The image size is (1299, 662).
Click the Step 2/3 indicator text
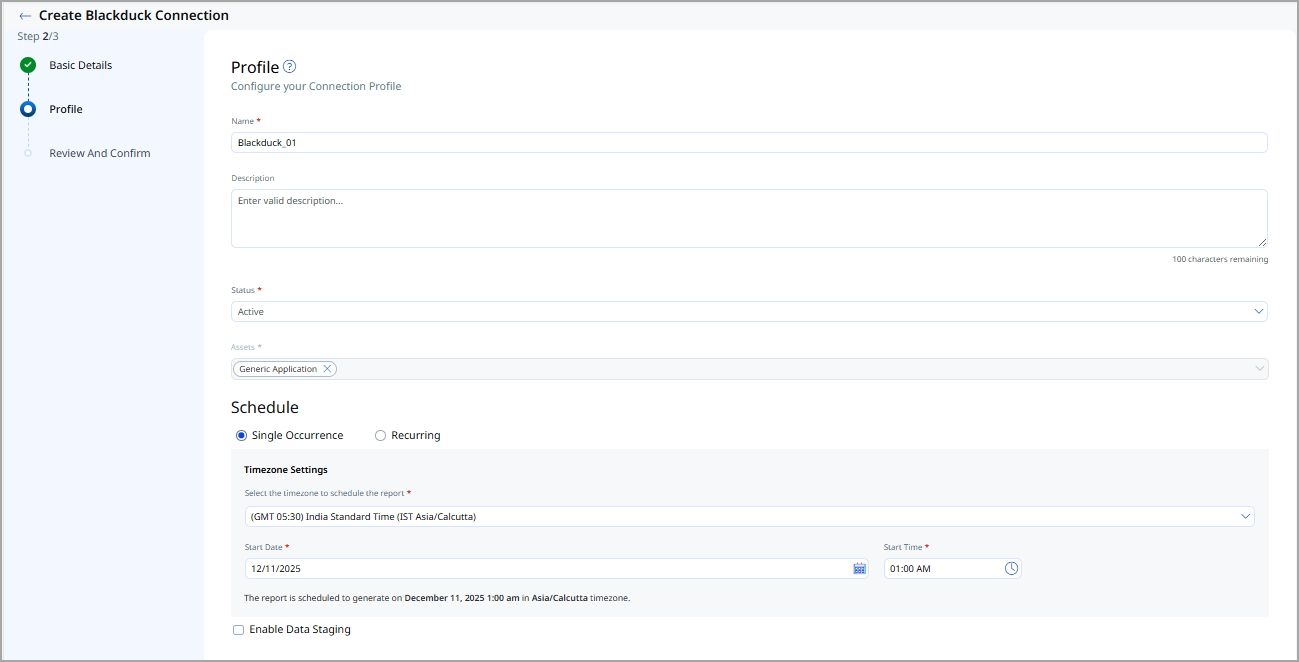click(38, 36)
